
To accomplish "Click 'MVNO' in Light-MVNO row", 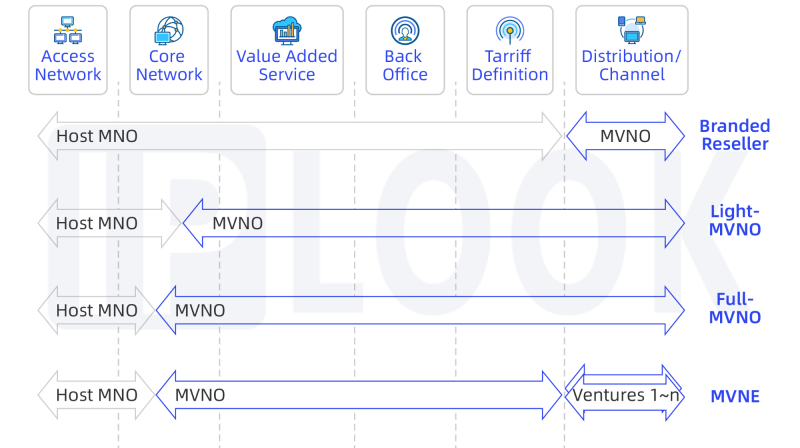I will click(238, 223).
